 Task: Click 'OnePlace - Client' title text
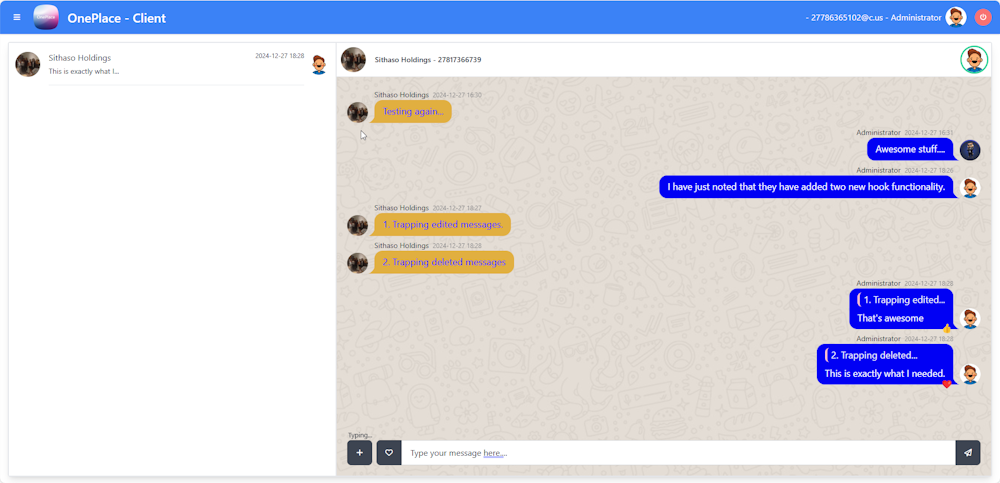pyautogui.click(x=117, y=18)
